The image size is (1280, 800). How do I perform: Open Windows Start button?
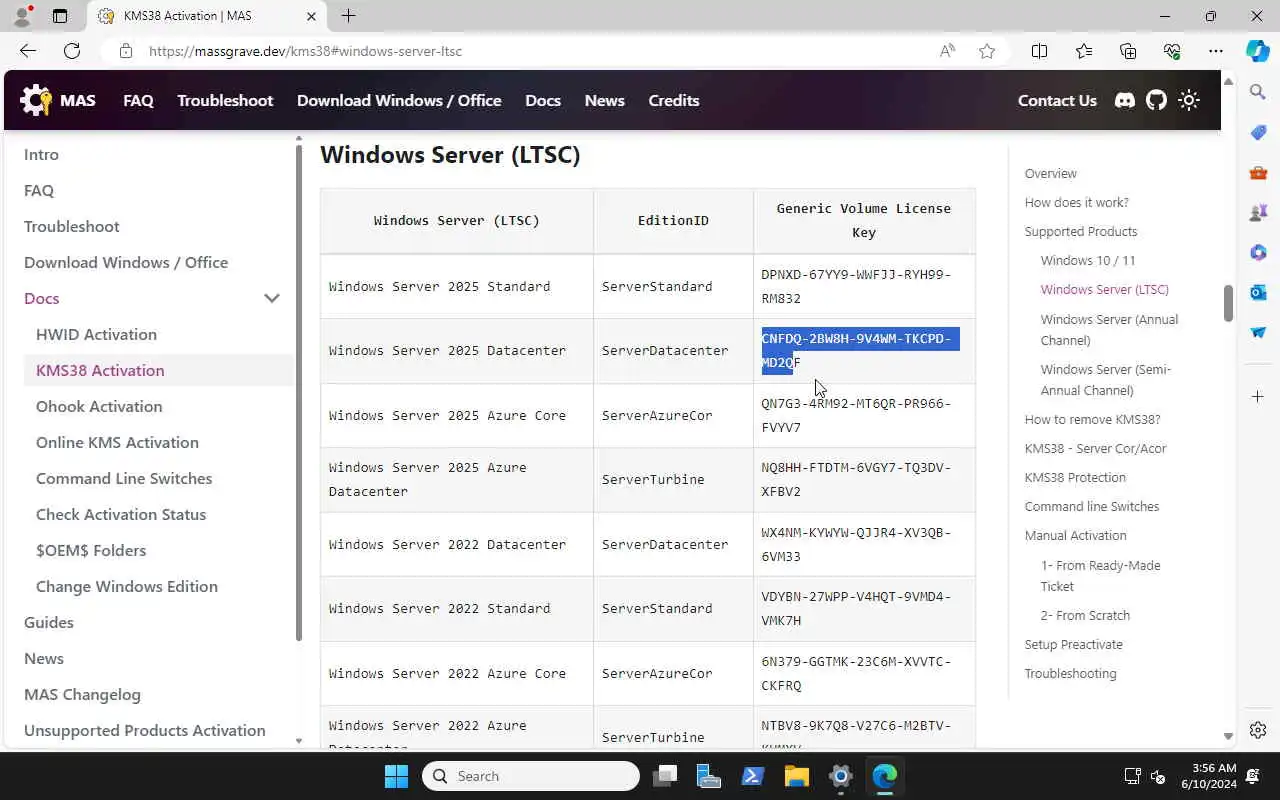pyautogui.click(x=396, y=776)
